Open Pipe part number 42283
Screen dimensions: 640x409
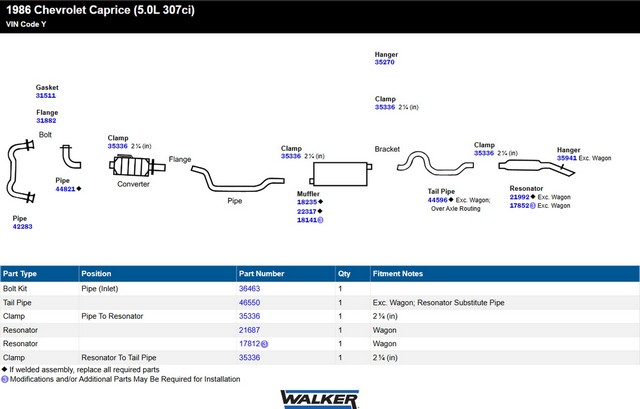pyautogui.click(x=22, y=227)
